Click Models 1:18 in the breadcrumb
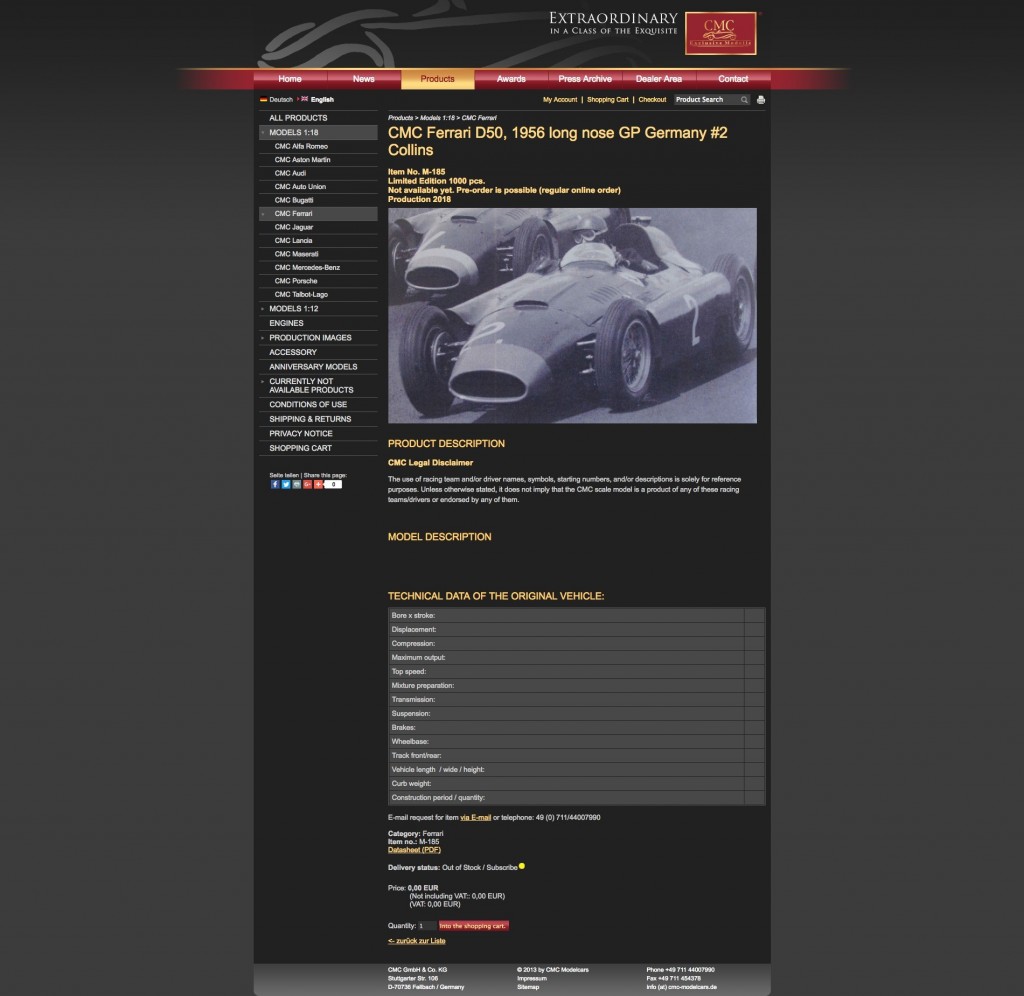Viewport: 1024px width, 996px height. tap(437, 118)
